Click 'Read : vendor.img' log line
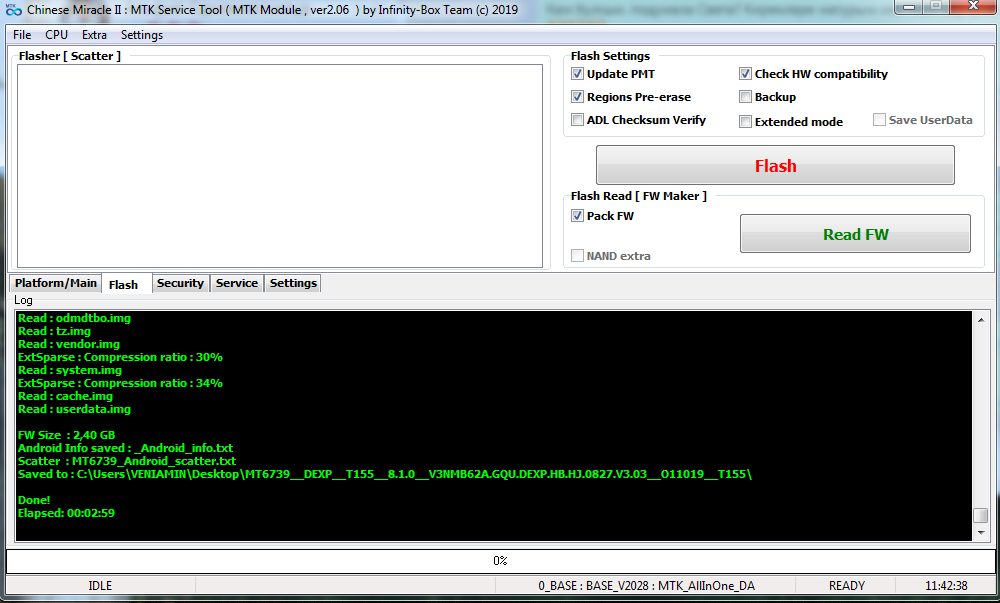The height and width of the screenshot is (603, 1000). point(69,344)
